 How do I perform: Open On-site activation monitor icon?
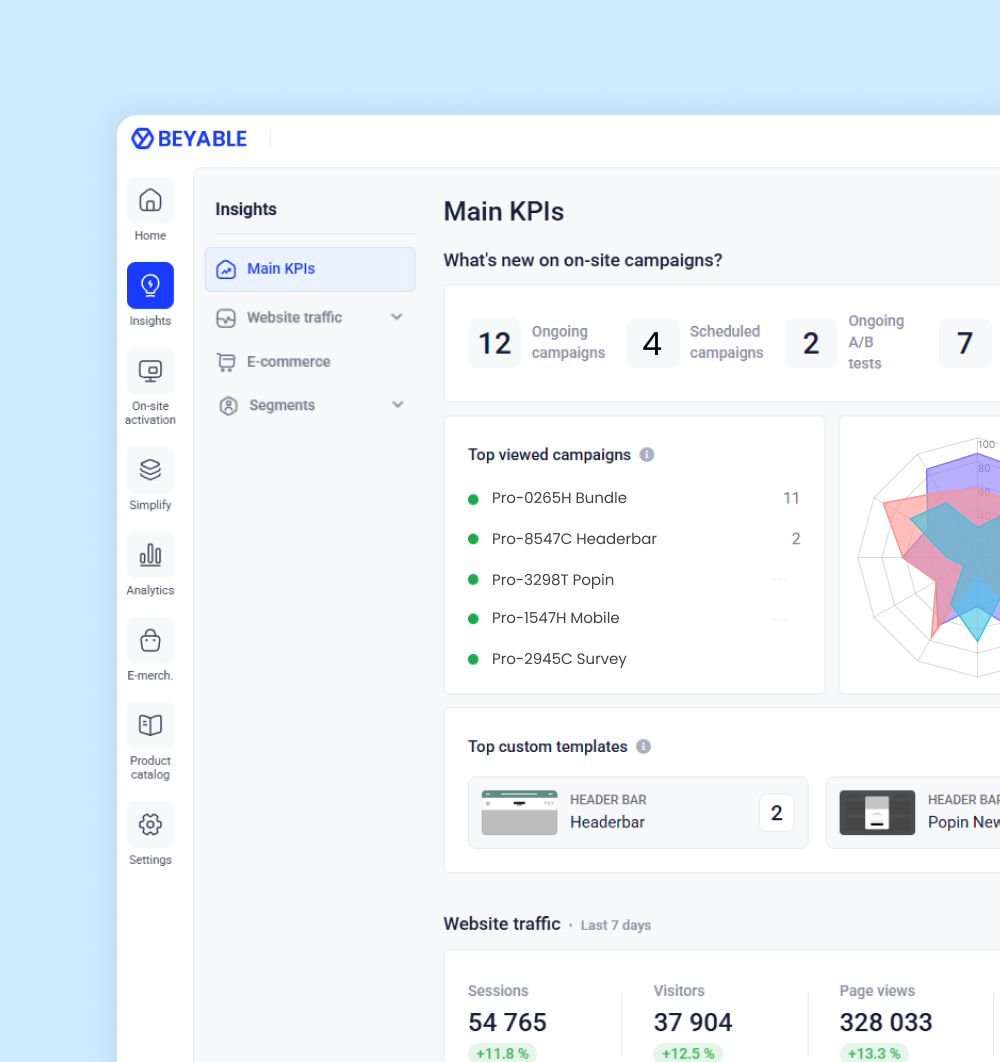(x=150, y=370)
